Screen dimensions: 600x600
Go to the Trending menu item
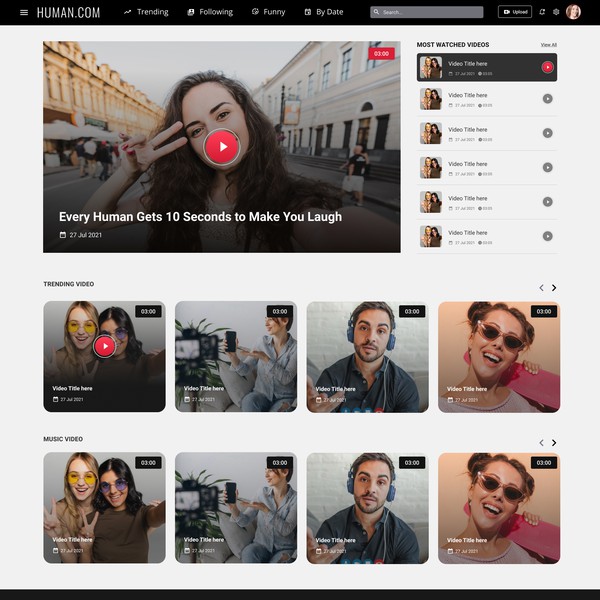[146, 12]
